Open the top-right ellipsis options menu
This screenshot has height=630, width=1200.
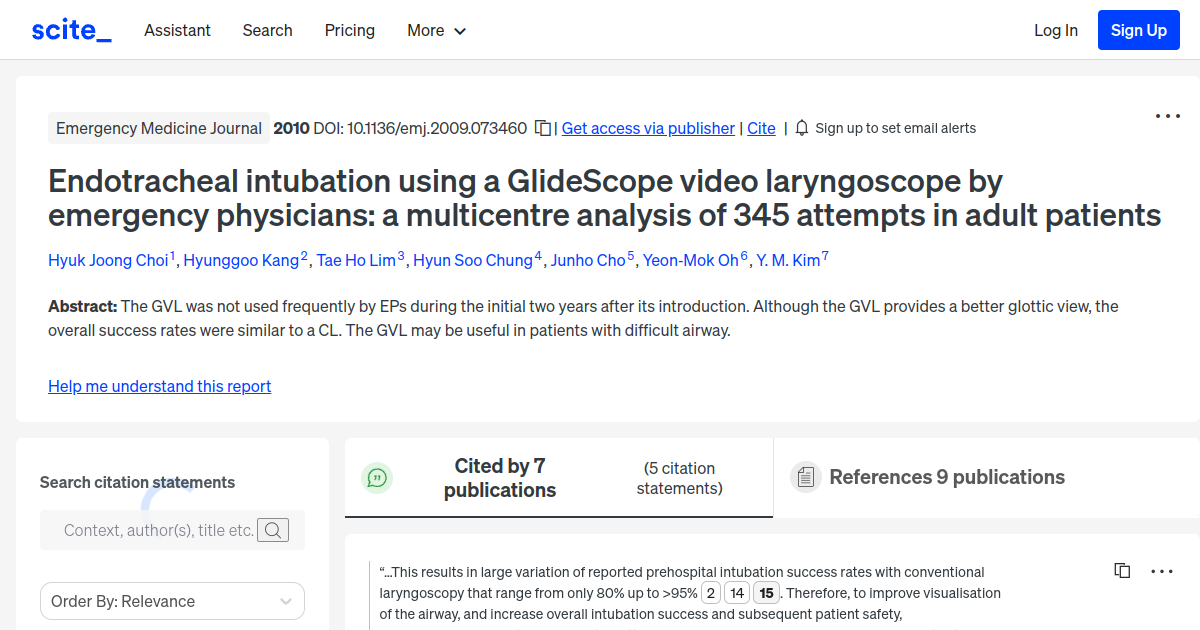pos(1167,116)
